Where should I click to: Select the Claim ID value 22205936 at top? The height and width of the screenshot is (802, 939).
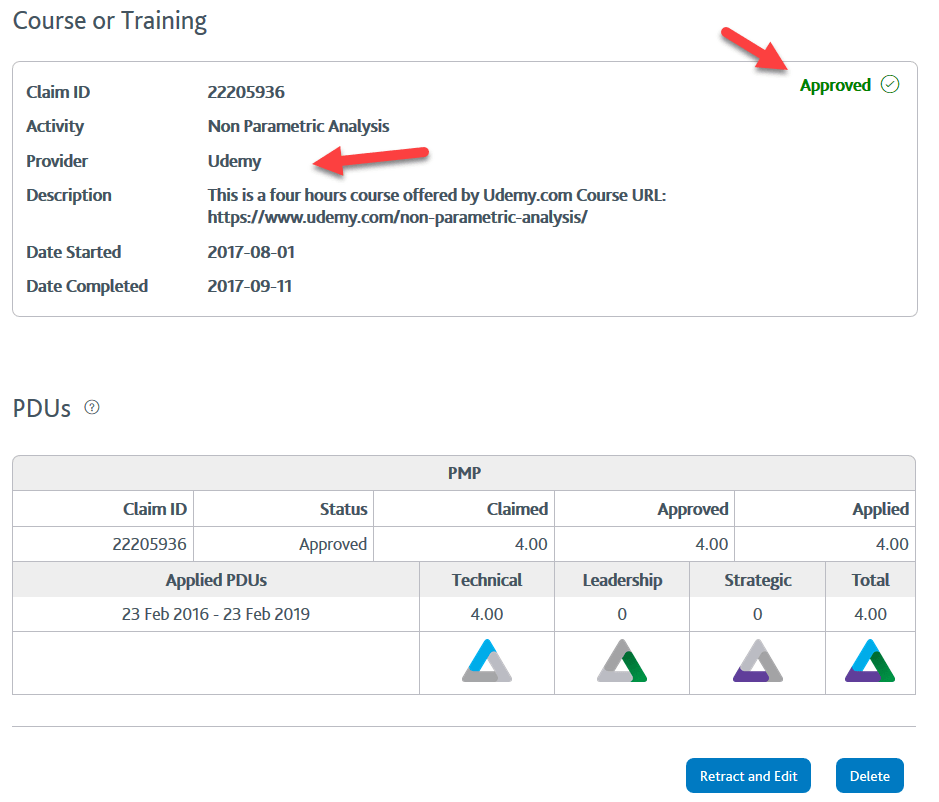click(246, 92)
